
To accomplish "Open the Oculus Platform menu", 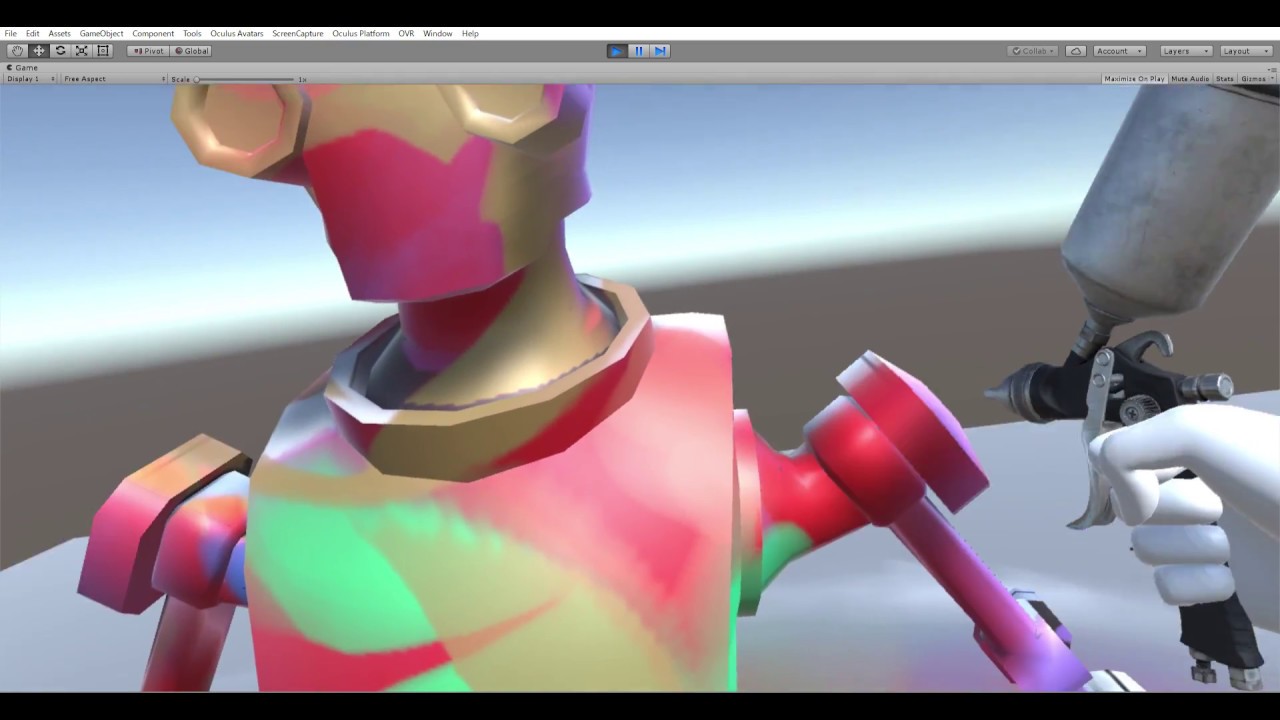I will coord(361,33).
